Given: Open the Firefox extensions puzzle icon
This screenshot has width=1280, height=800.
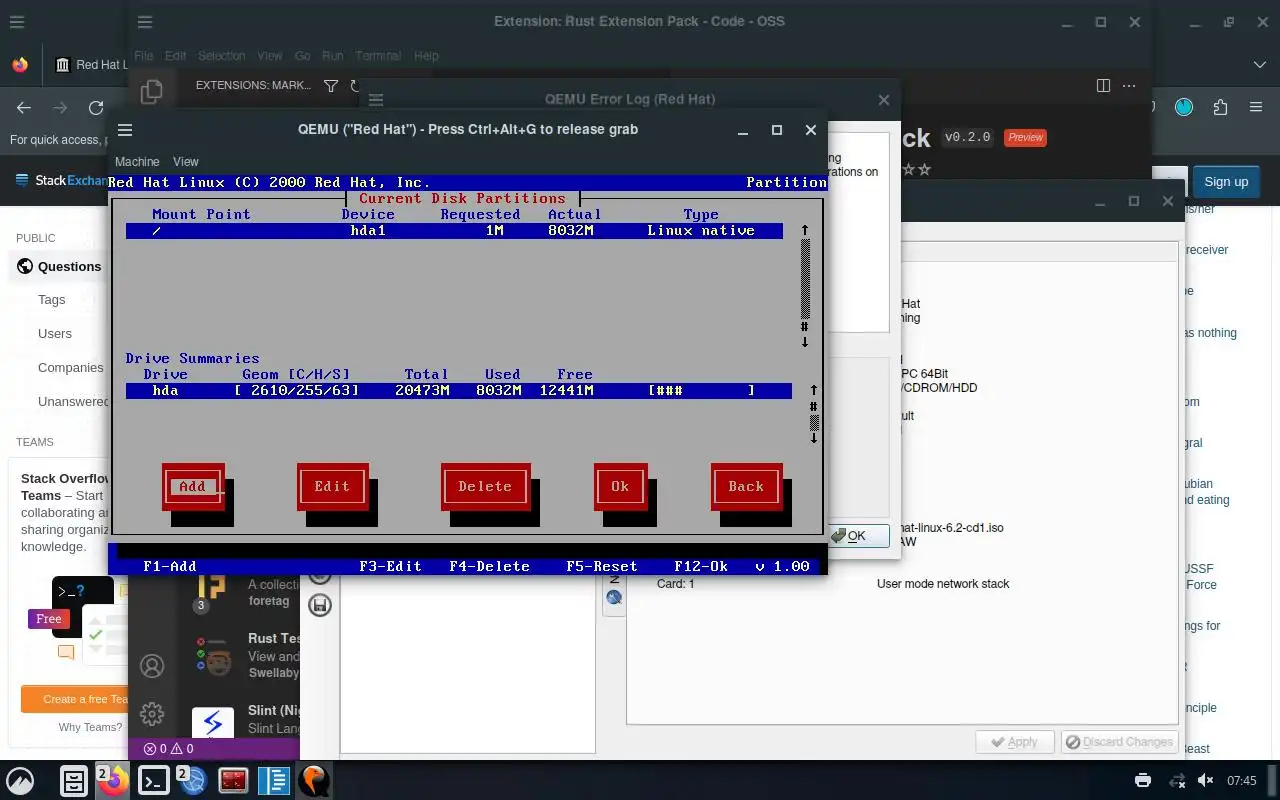Looking at the screenshot, I should click(x=1220, y=107).
